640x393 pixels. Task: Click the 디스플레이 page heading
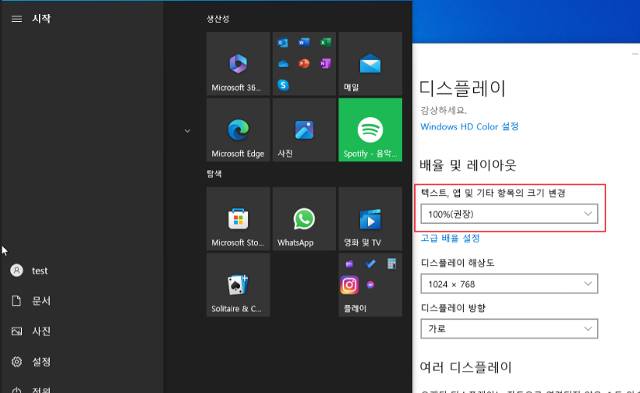pyautogui.click(x=463, y=89)
